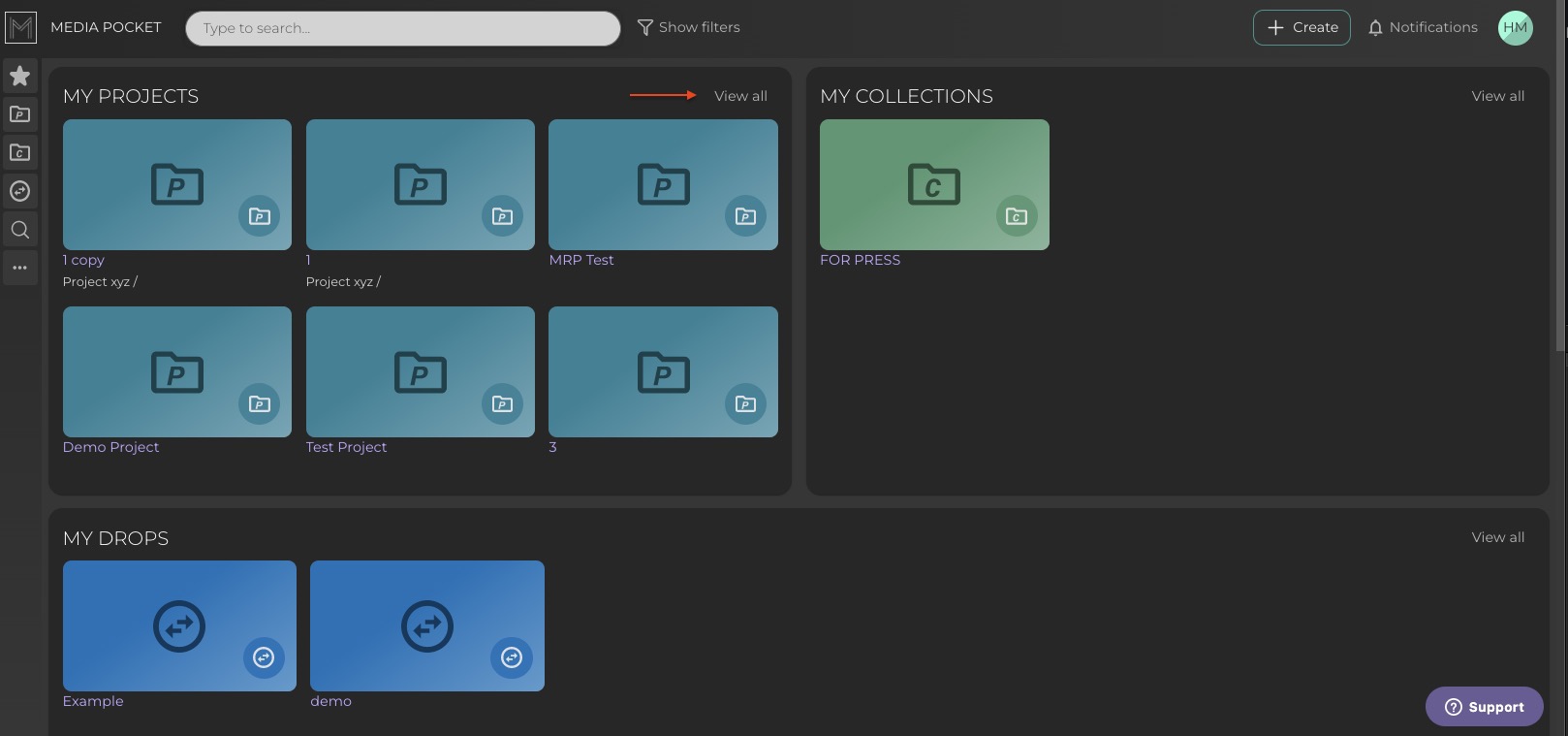Click the sidebar search magnifier icon
The width and height of the screenshot is (1568, 736).
click(19, 230)
